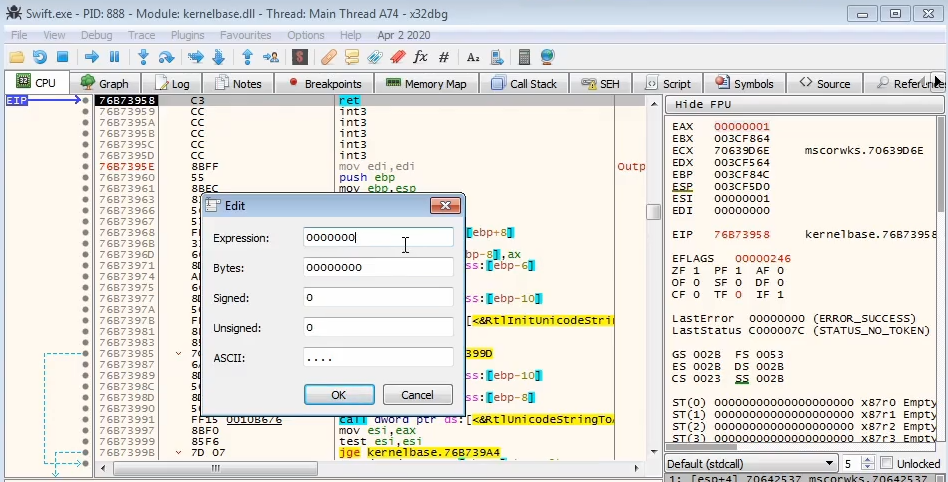Open the Debug menu
This screenshot has width=948, height=482.
[x=96, y=35]
